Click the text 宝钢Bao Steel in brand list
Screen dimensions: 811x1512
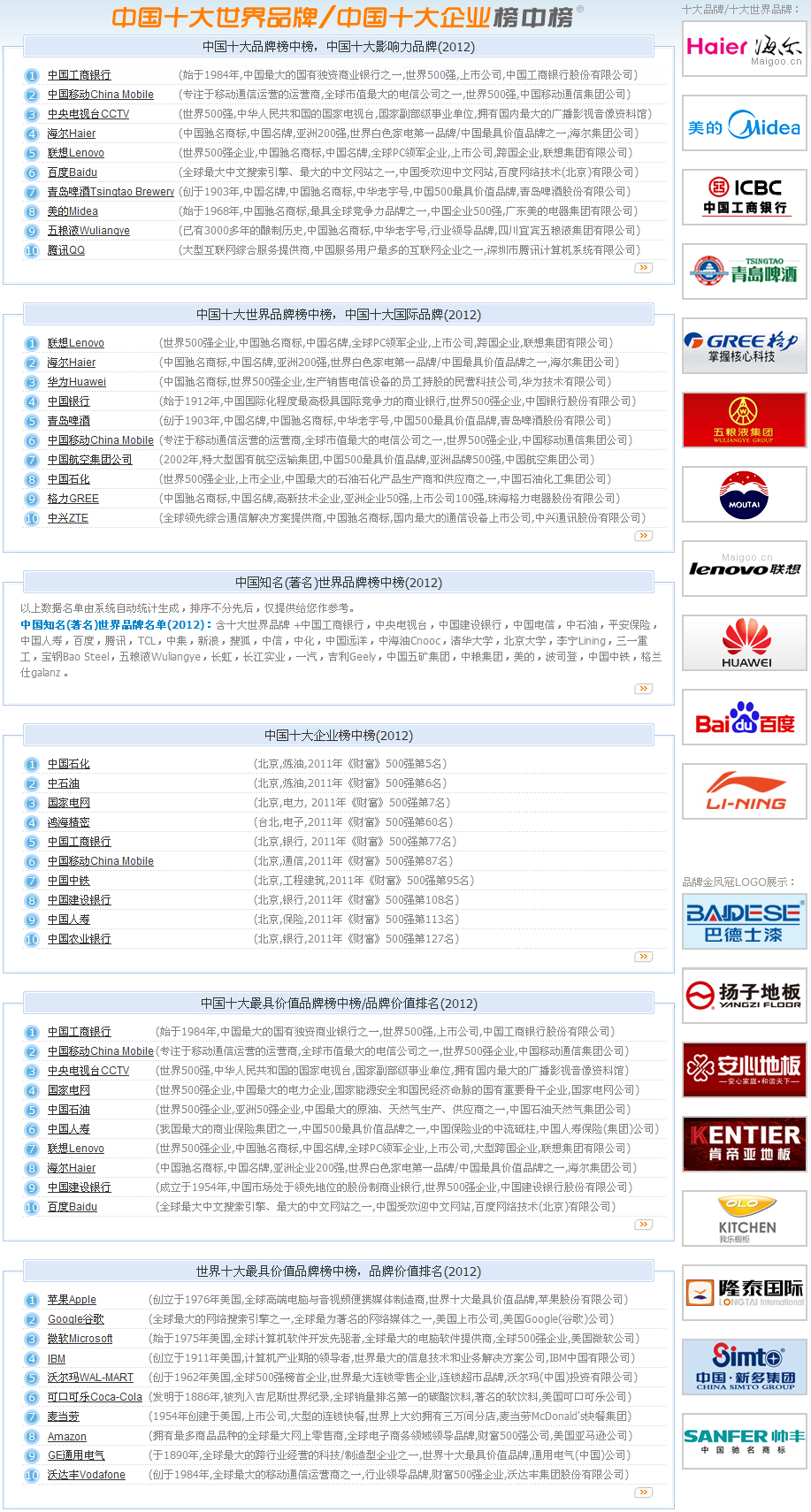(76, 657)
